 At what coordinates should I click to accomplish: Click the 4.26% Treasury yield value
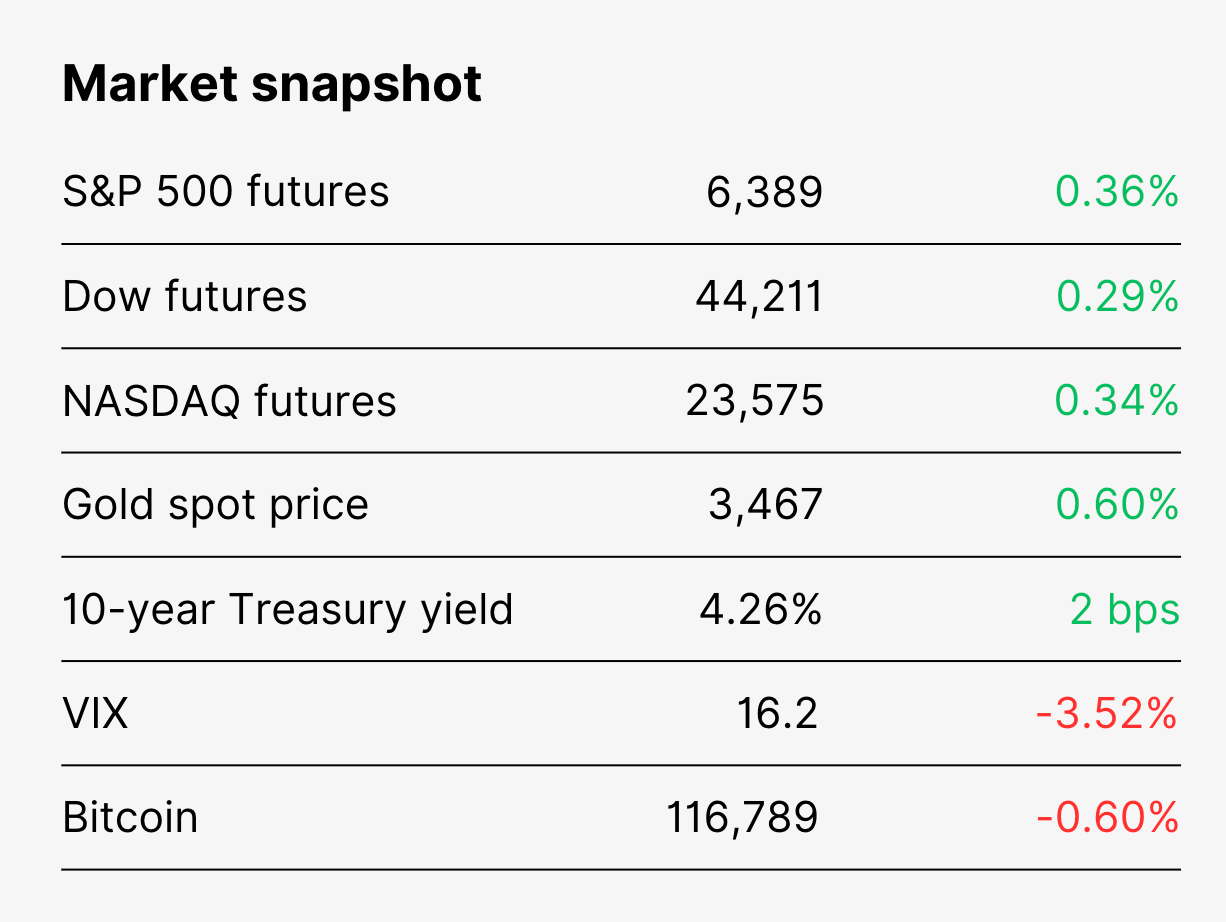pos(761,610)
